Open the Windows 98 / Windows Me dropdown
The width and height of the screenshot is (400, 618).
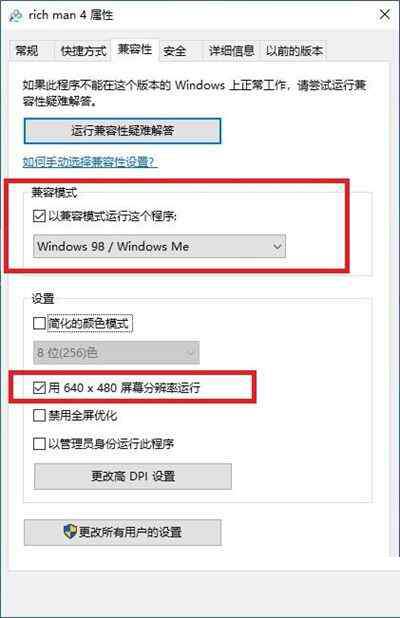click(x=159, y=247)
